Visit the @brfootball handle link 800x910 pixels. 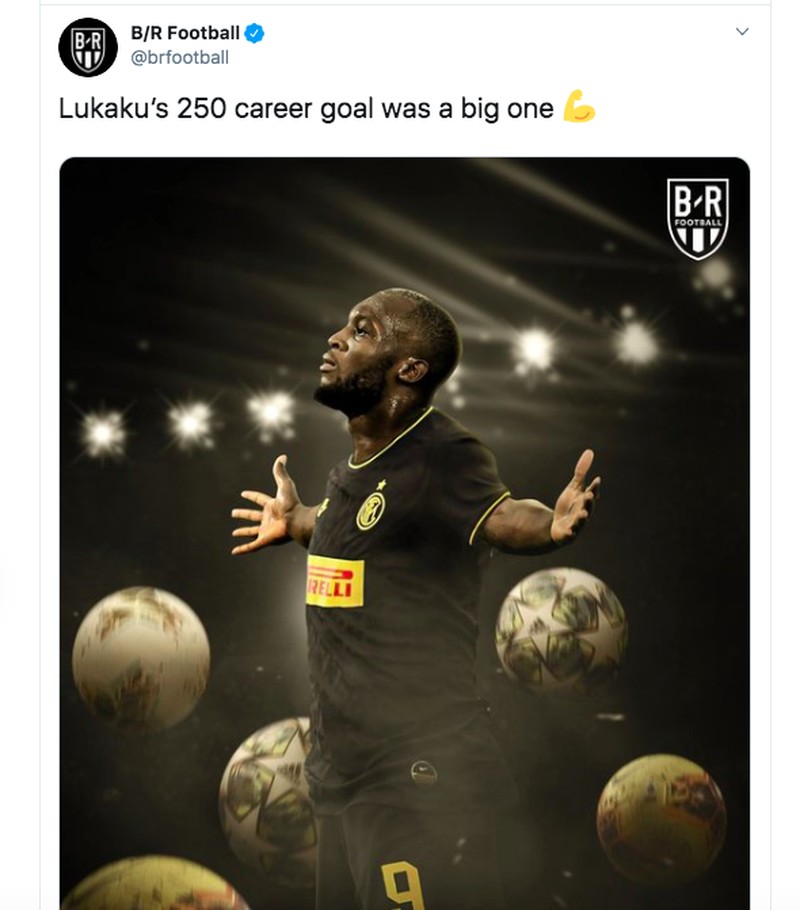pyautogui.click(x=180, y=57)
